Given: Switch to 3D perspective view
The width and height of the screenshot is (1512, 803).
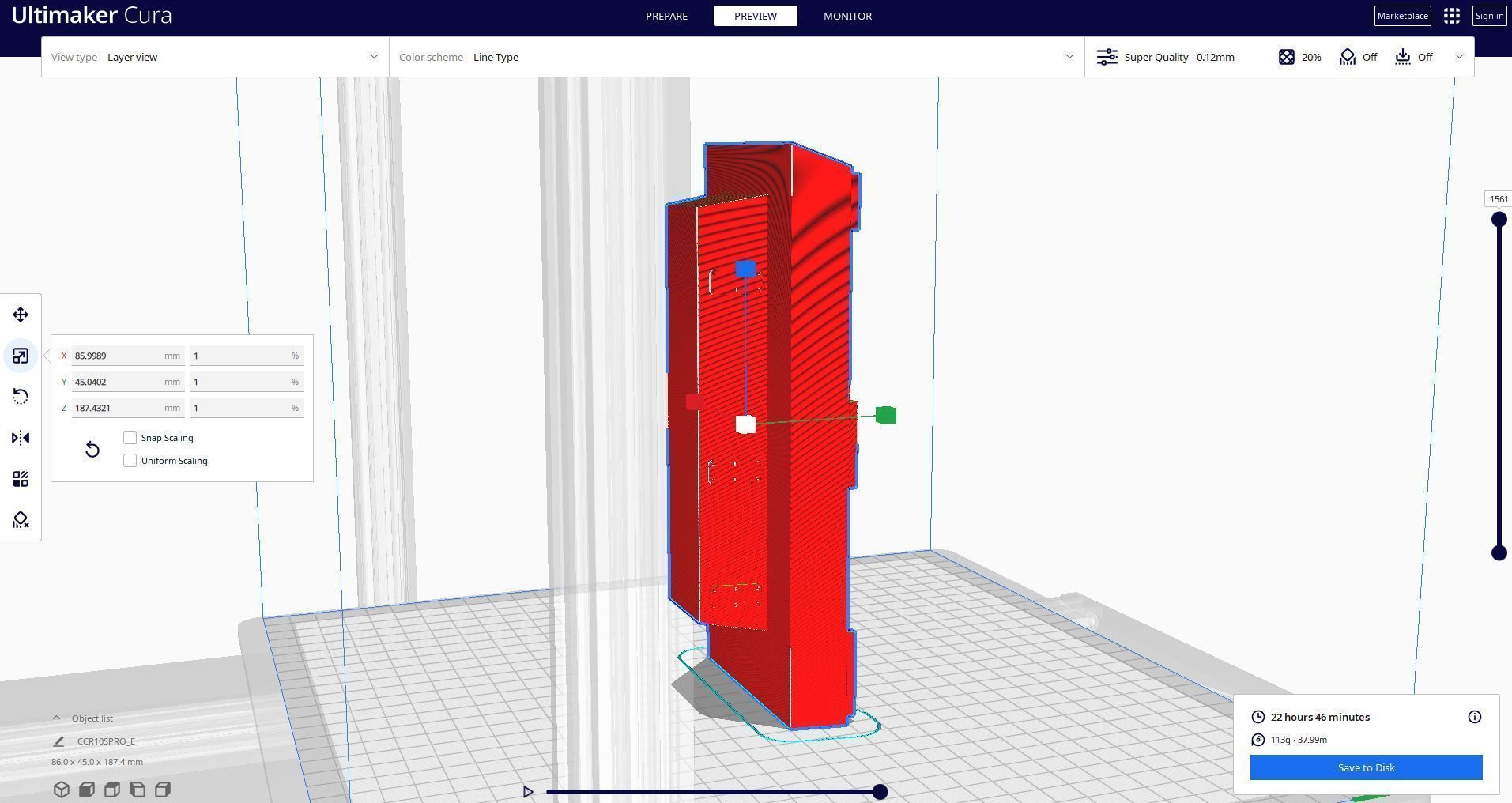Looking at the screenshot, I should tap(62, 790).
